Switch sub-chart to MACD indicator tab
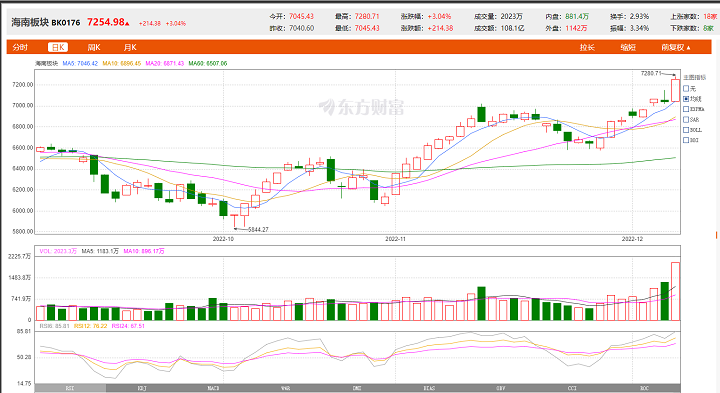The width and height of the screenshot is (720, 393). click(214, 388)
